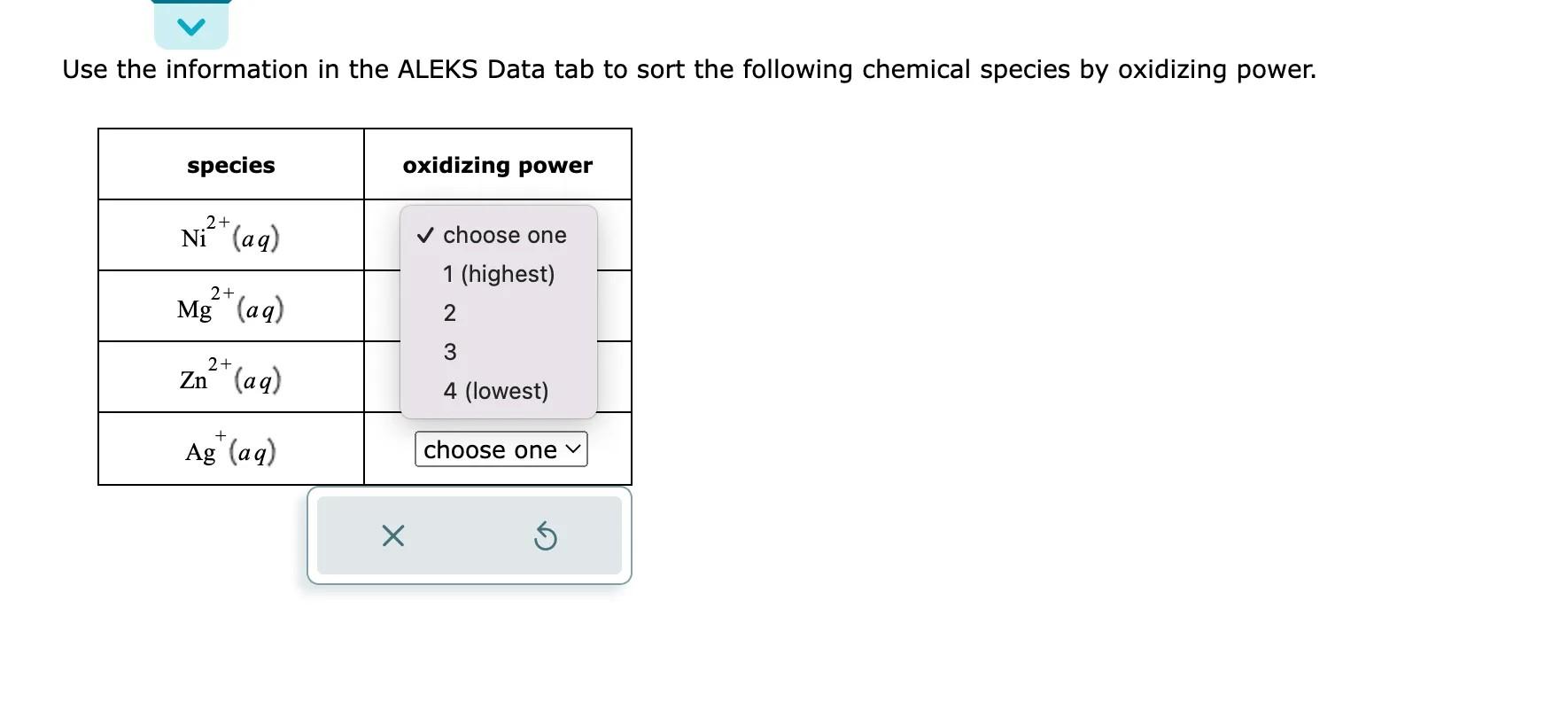Select '4 (lowest)' from the open menu
Image resolution: width=1568 pixels, height=718 pixels.
point(496,390)
